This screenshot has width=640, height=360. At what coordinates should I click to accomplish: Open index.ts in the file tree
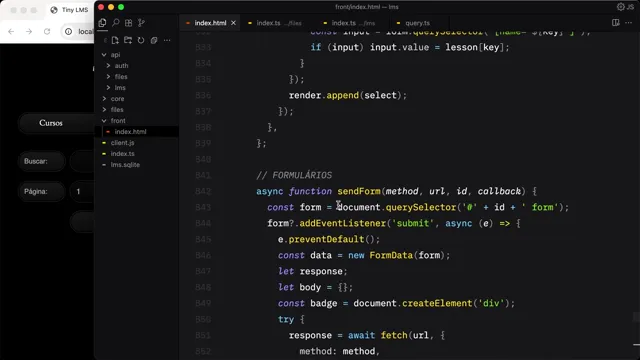point(122,153)
